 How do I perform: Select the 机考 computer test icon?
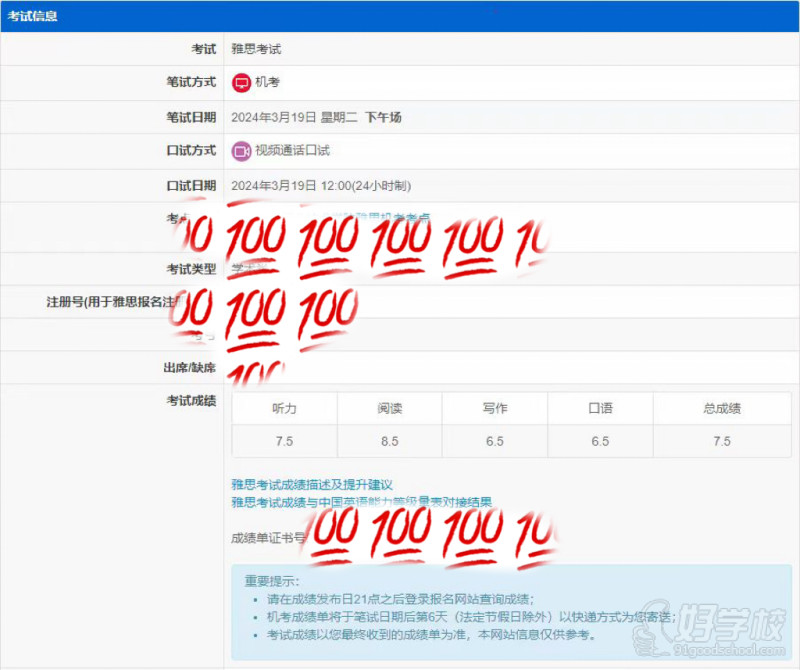pyautogui.click(x=240, y=83)
